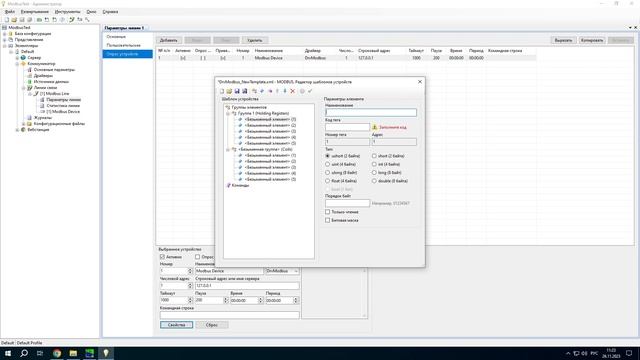
Task: Collapse the (Coils) group in the template tree
Action: [228, 149]
